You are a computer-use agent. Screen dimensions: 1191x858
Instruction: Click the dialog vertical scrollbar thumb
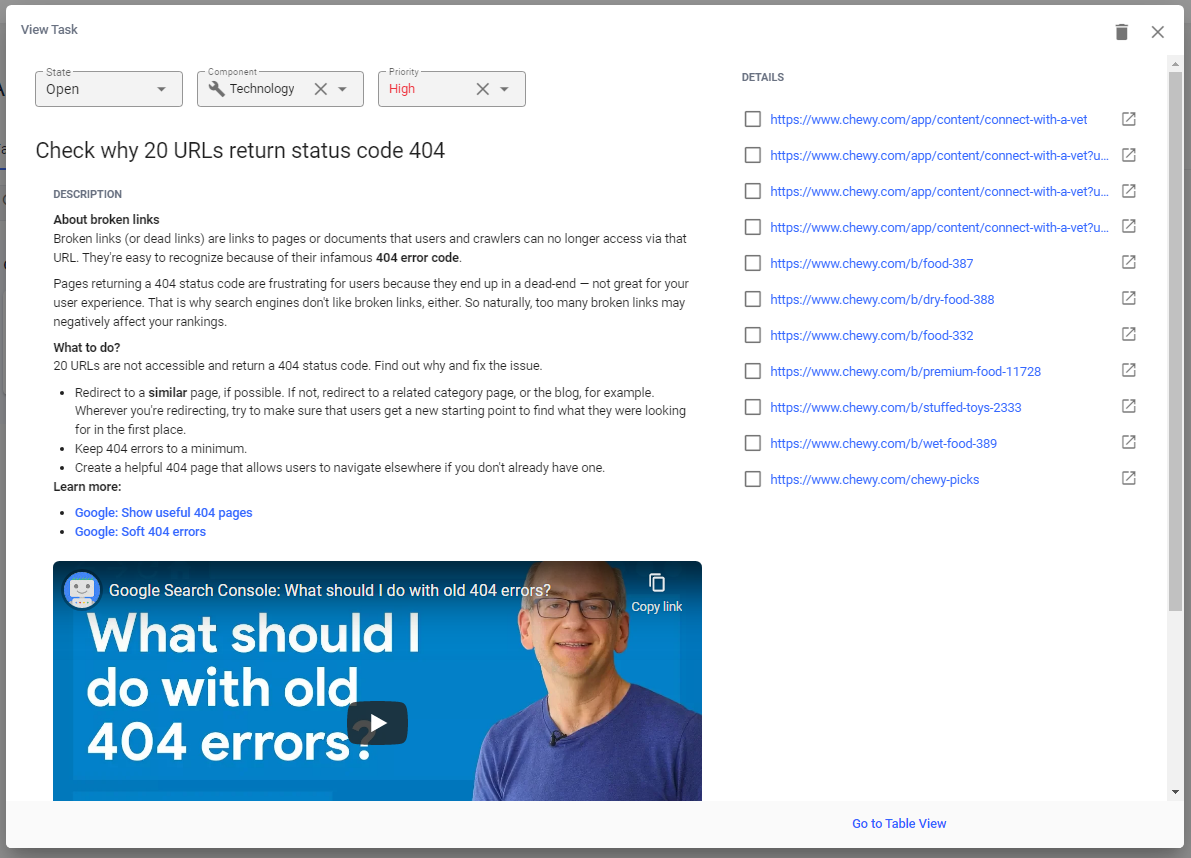(x=1175, y=342)
